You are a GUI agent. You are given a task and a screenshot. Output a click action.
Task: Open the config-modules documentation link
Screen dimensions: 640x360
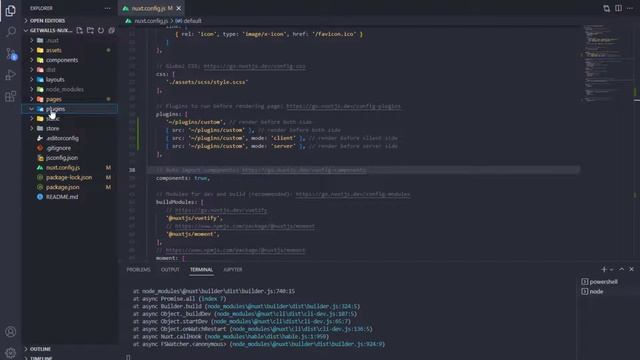coord(353,194)
